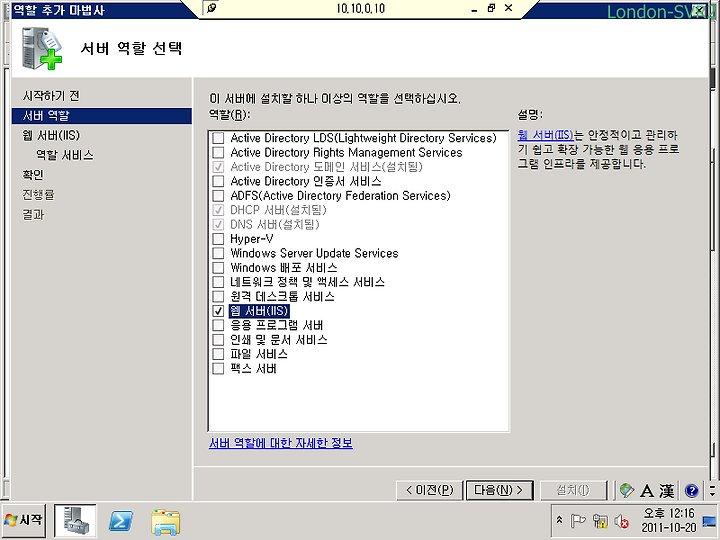Click the 漢 Hanja conversion icon

click(667, 491)
